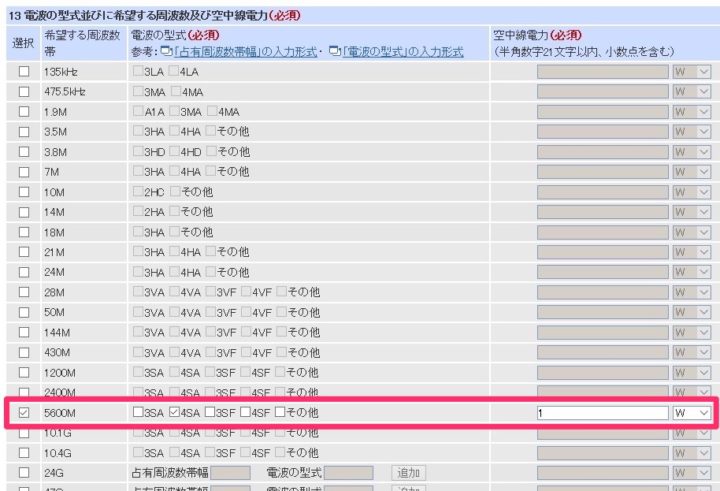Enable 4VF emission type in 144M row
The image size is (720, 491).
[x=248, y=331]
